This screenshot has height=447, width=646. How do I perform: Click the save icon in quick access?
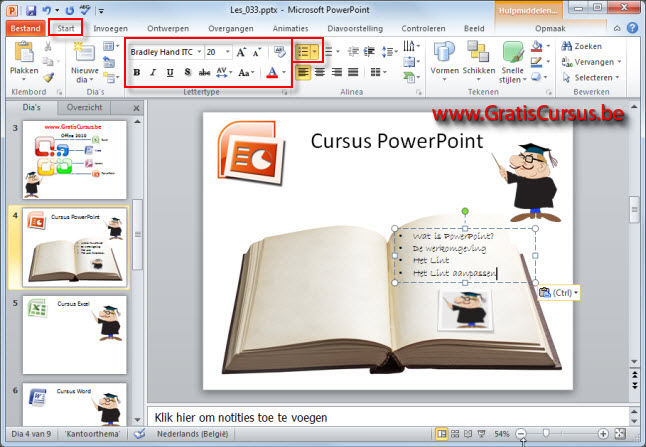pyautogui.click(x=30, y=10)
